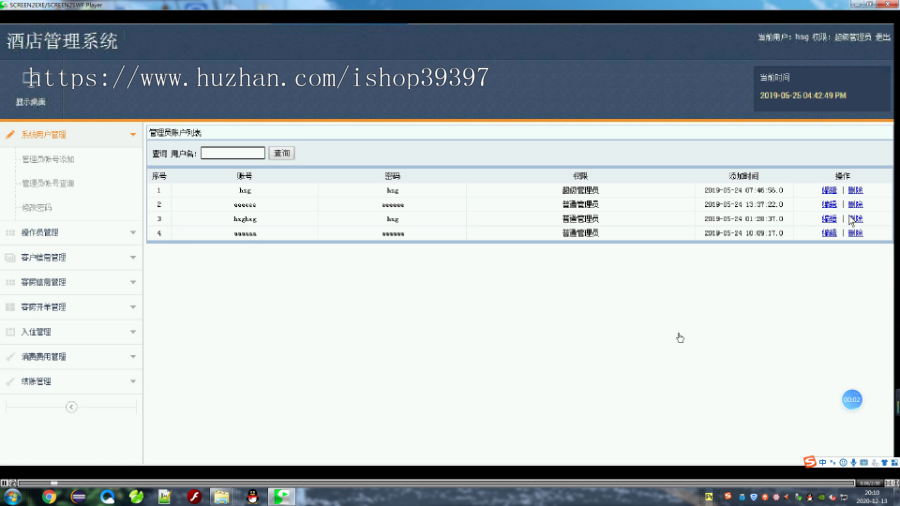Expand the 操作员管理 menu arrow

(x=133, y=232)
